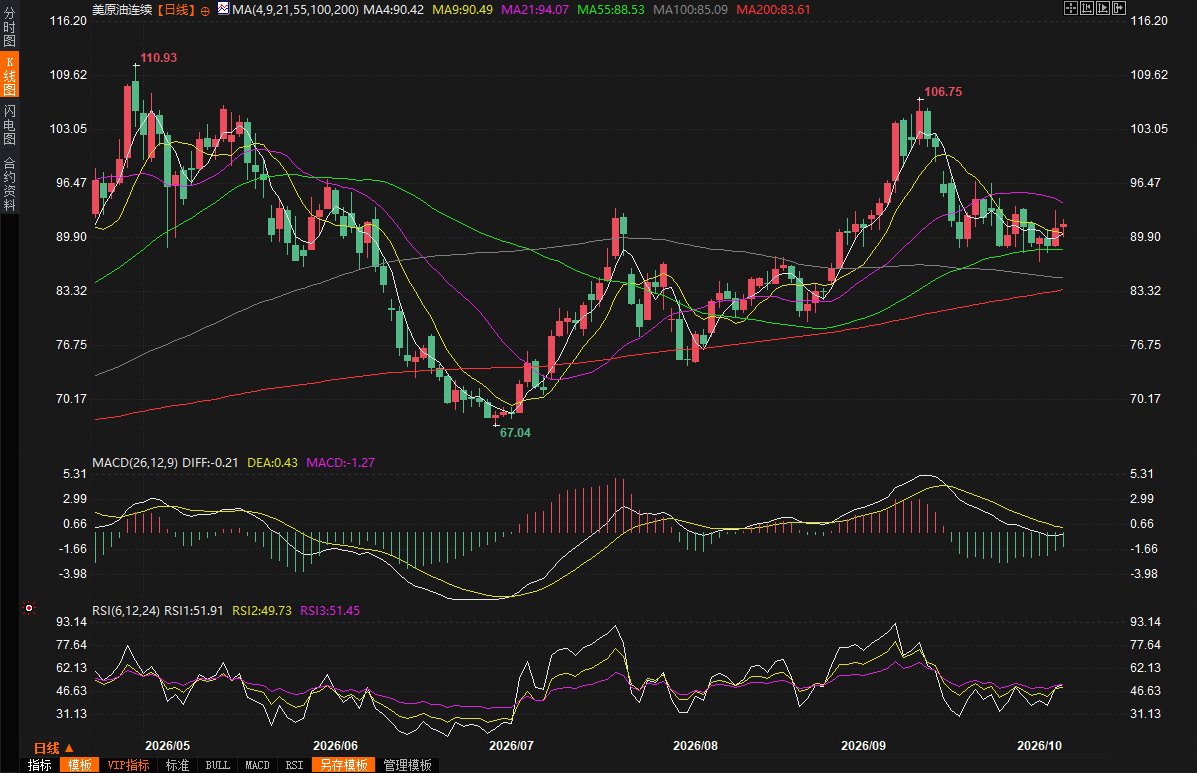
Task: Open VIP指标 indicators
Action: 128,765
